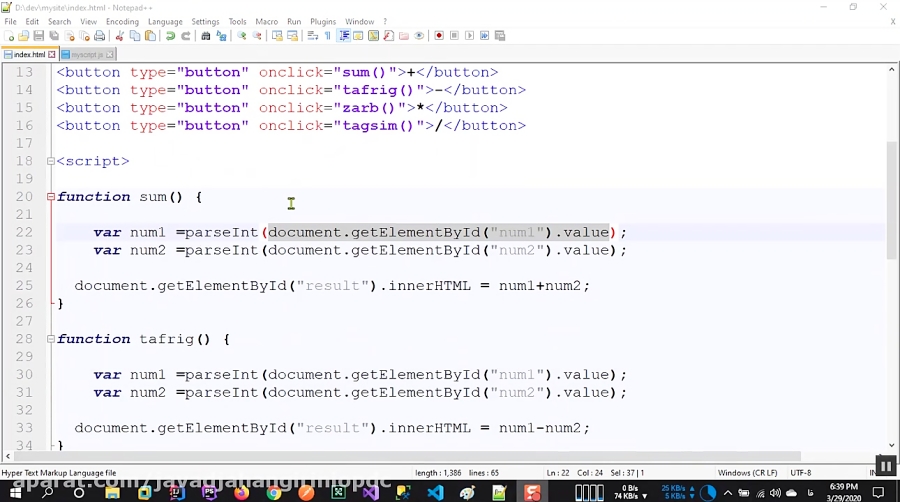The width and height of the screenshot is (900, 502).
Task: Toggle Show All Characters pilcrow icon
Action: [x=328, y=36]
